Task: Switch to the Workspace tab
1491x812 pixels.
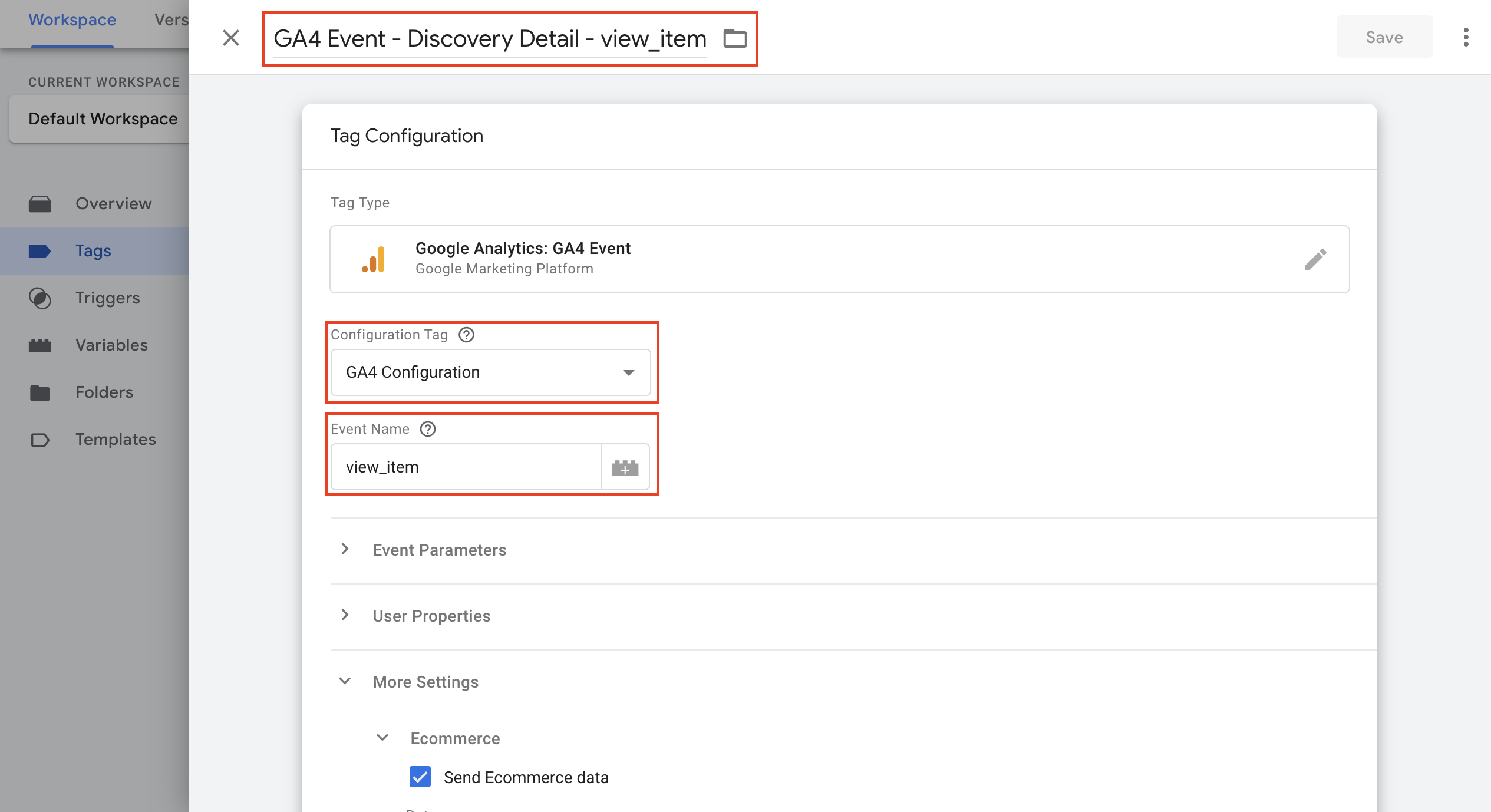Action: coord(72,20)
